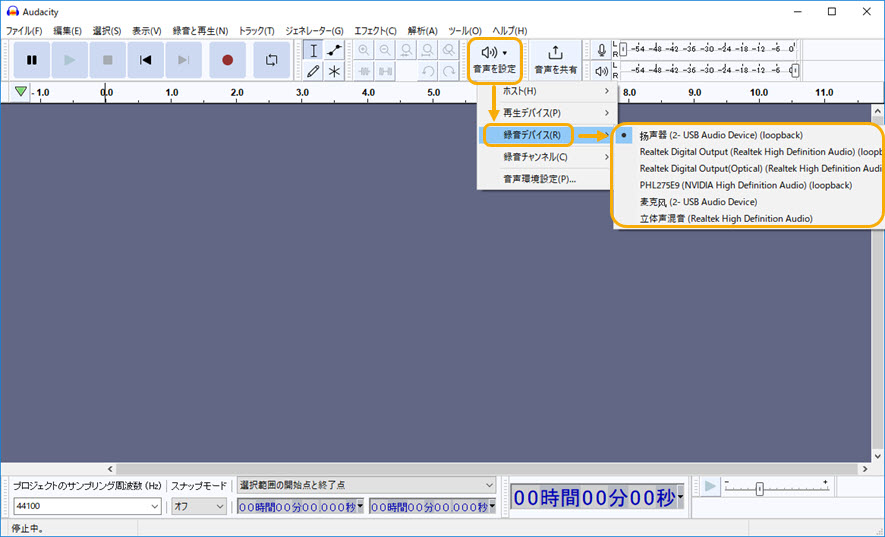Image resolution: width=885 pixels, height=537 pixels.
Task: Click the Zoom Out magnifier icon
Action: coord(385,50)
